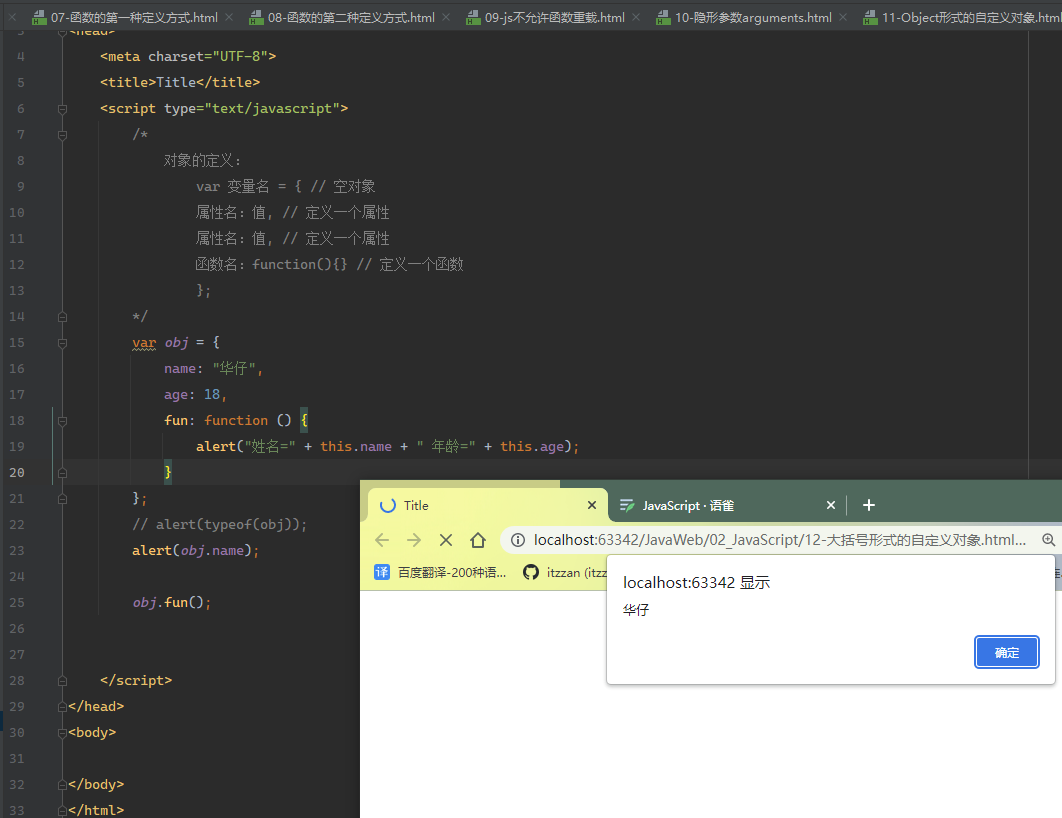Toggle the closing script fold at line 28
Image resolution: width=1062 pixels, height=818 pixels.
(62, 681)
